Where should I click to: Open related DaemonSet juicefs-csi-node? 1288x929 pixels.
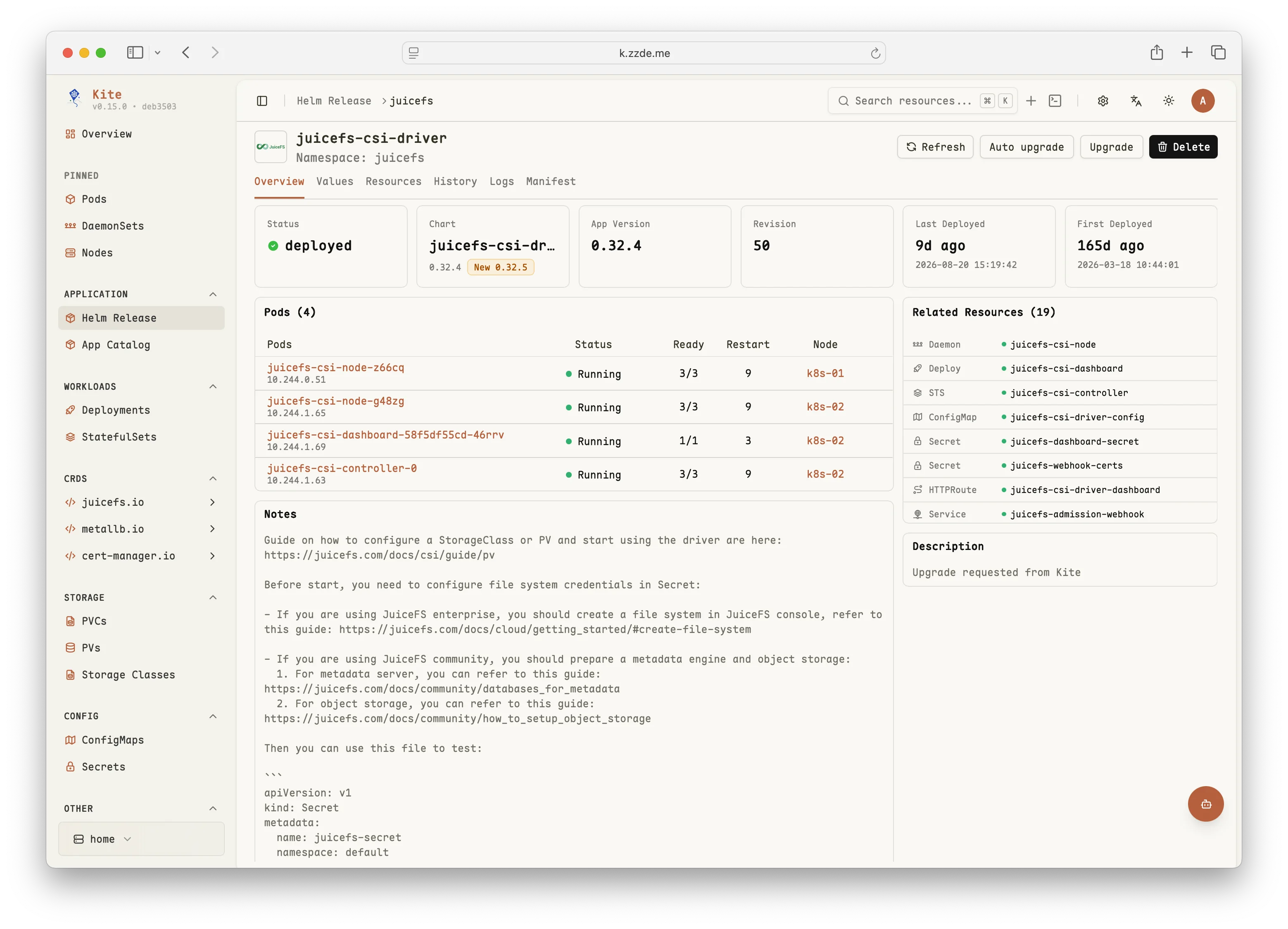[x=1052, y=344]
